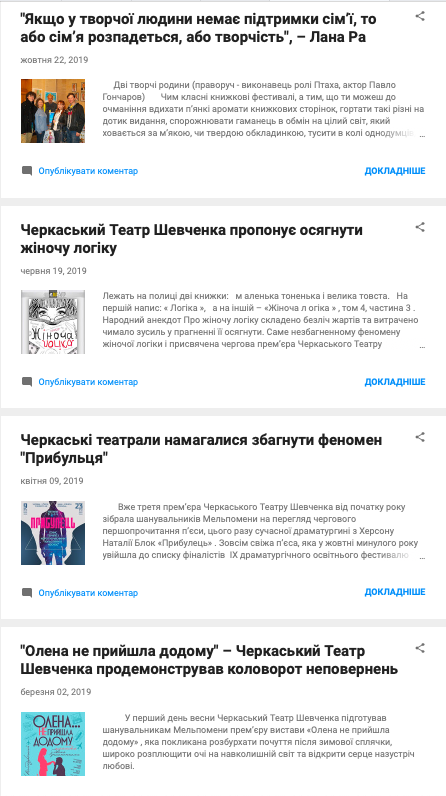Share the Прибульця article with share icon
Screen dimensions: 446x796
tap(420, 437)
